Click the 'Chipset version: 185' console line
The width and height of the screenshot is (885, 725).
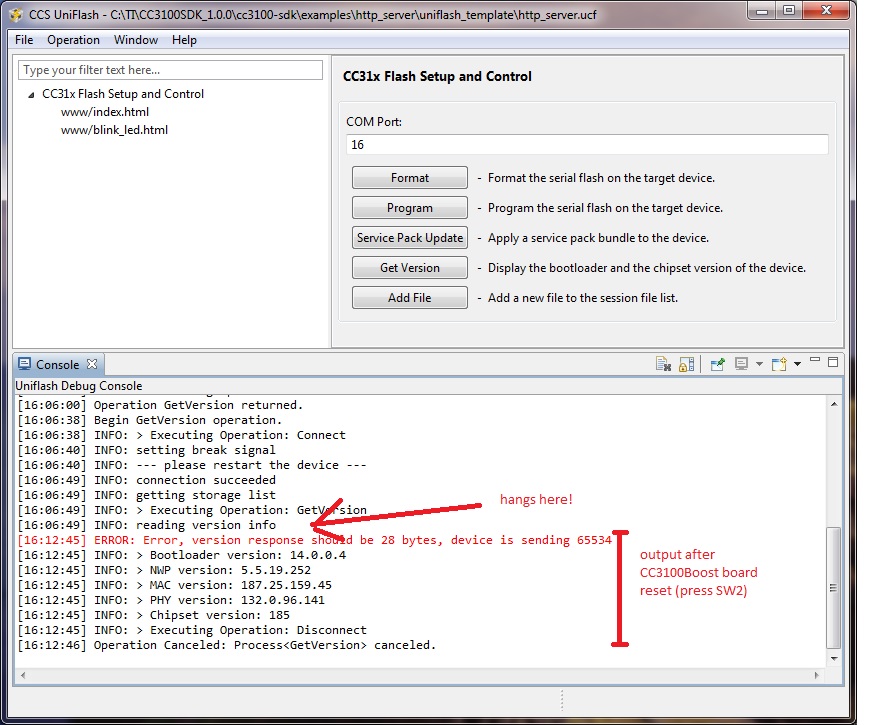[154, 615]
